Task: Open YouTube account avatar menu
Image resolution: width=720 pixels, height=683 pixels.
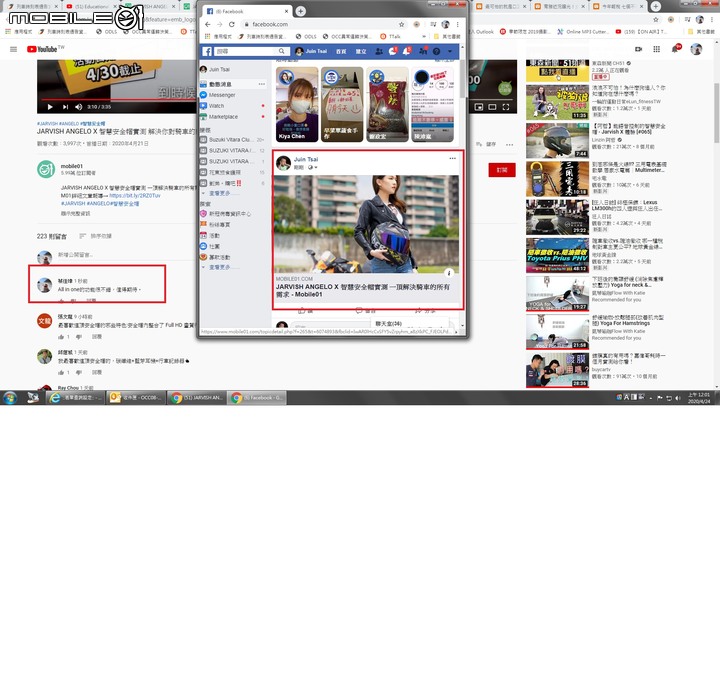Action: [696, 49]
